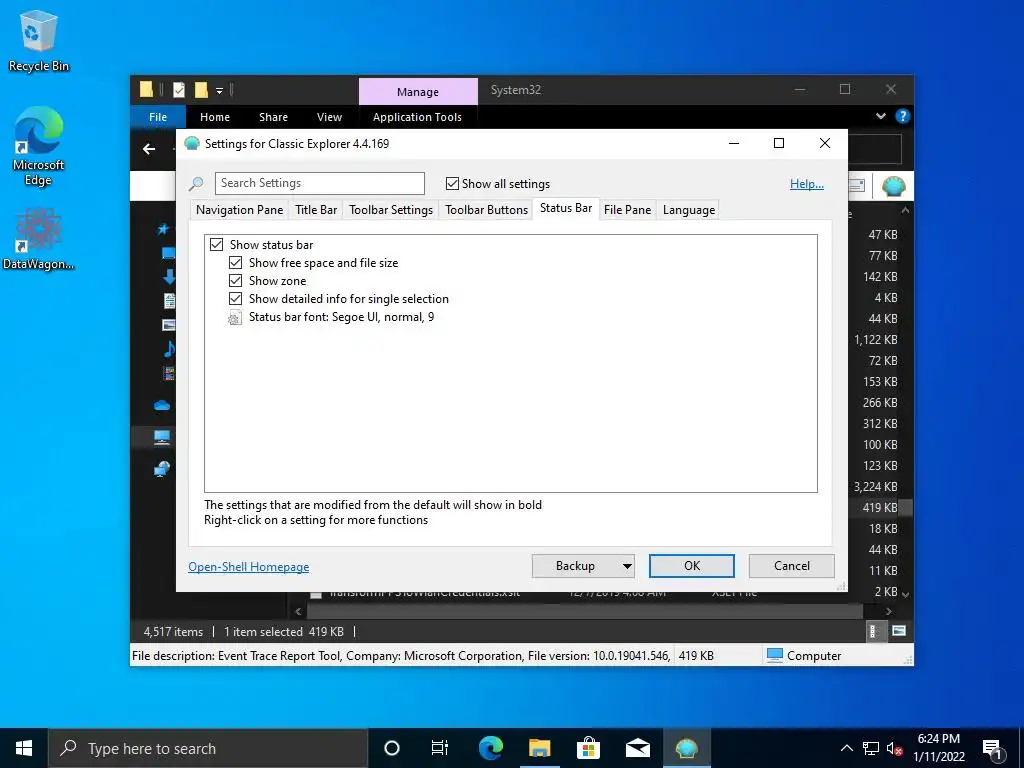Open the Recycle Bin desktop icon
The width and height of the screenshot is (1024, 768).
[39, 40]
